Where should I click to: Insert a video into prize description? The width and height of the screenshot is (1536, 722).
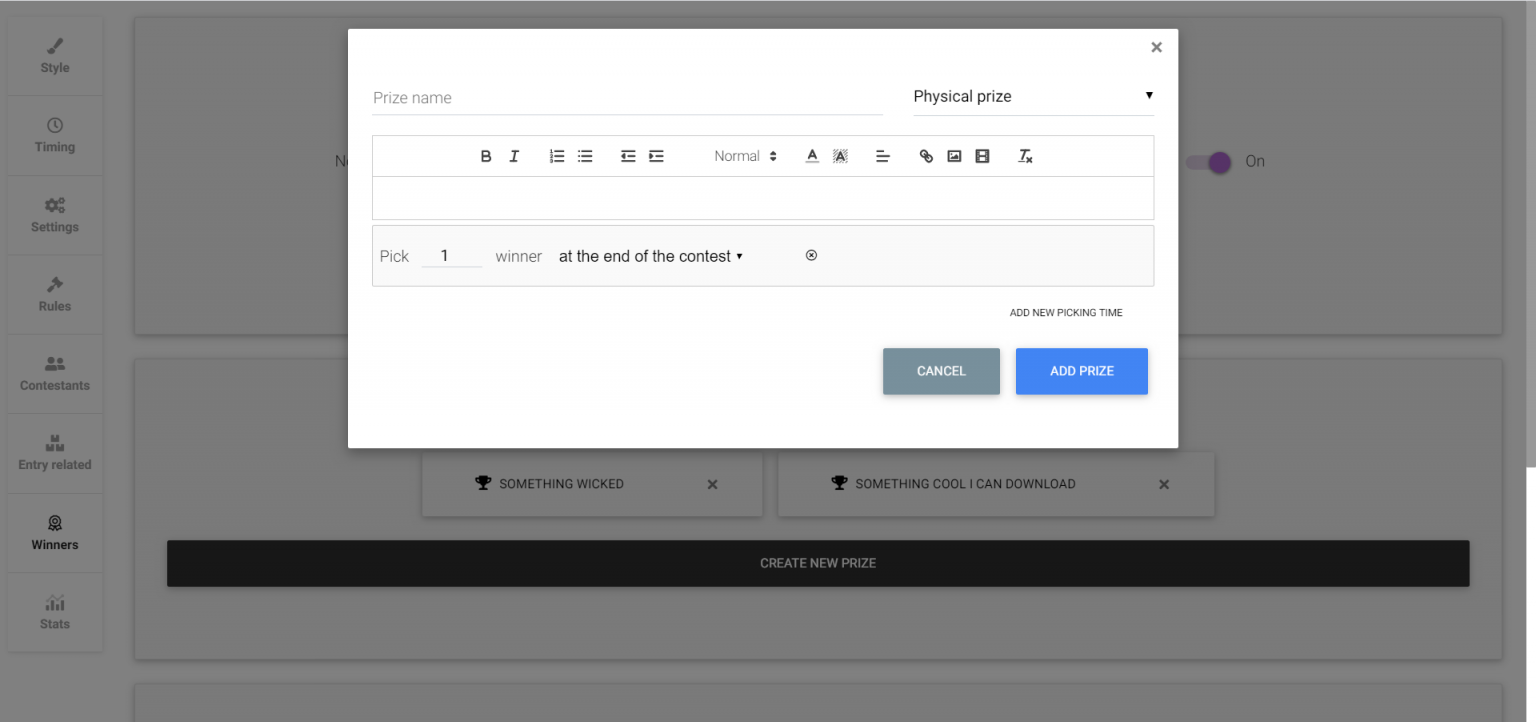pyautogui.click(x=982, y=156)
